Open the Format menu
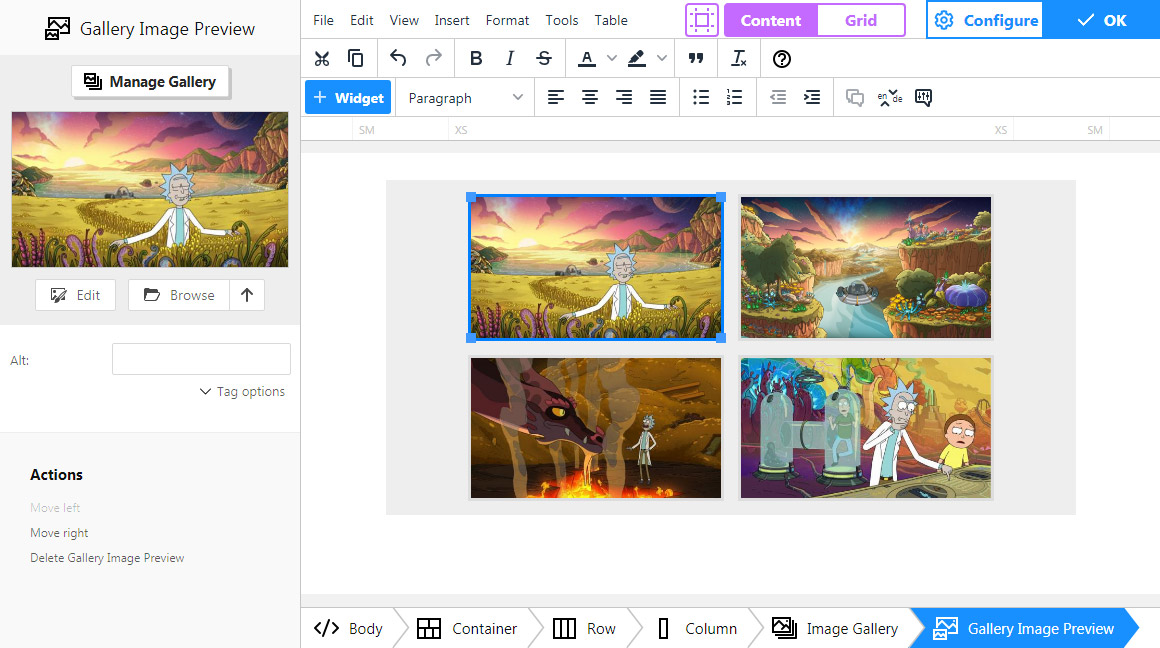Viewport: 1160px width, 648px height. 508,20
